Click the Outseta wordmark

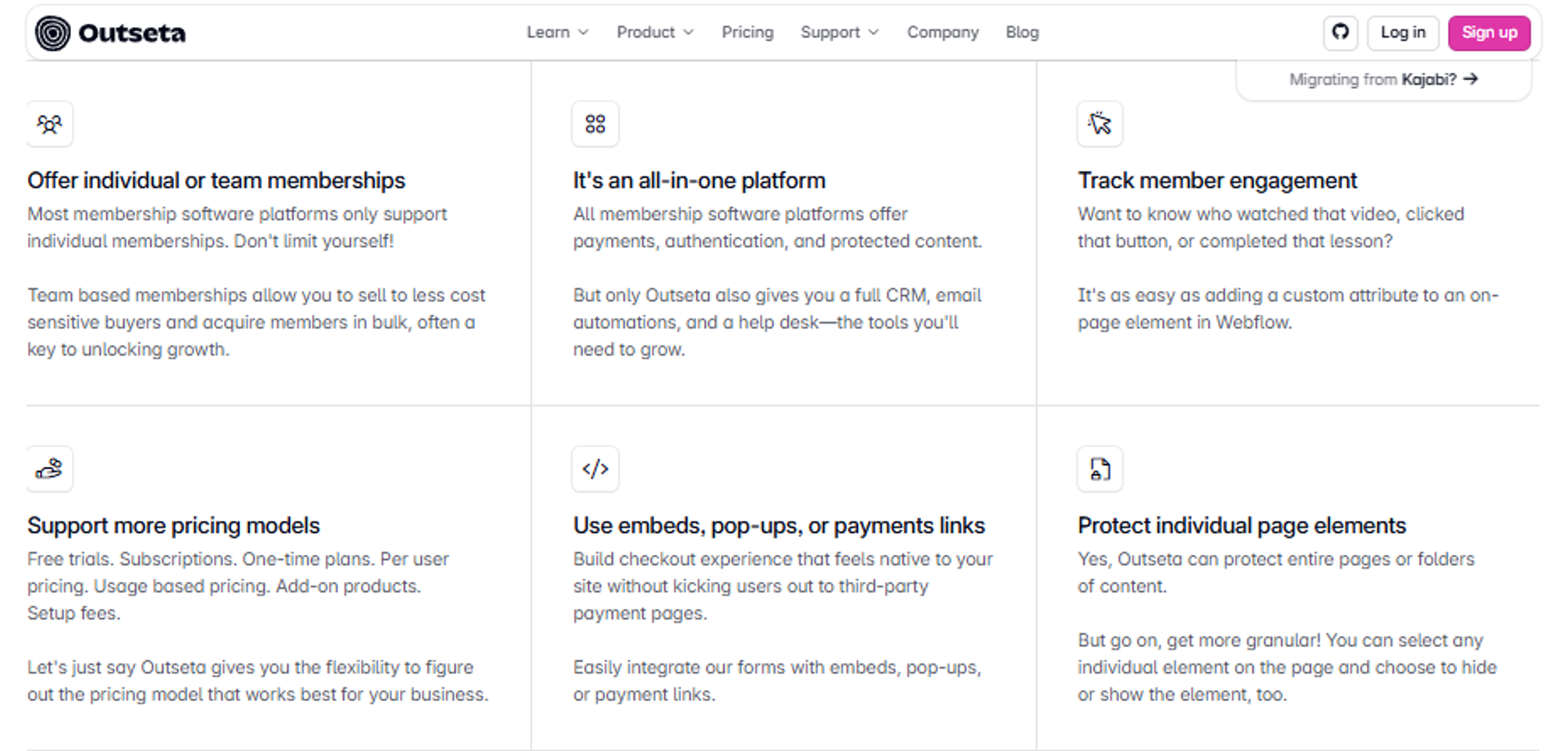pos(131,33)
